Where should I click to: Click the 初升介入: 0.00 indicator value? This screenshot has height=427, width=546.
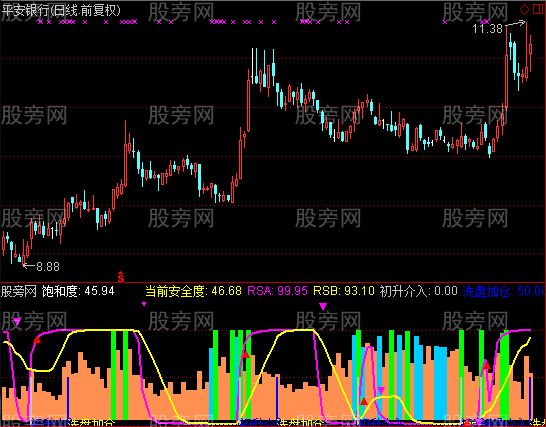(418, 291)
